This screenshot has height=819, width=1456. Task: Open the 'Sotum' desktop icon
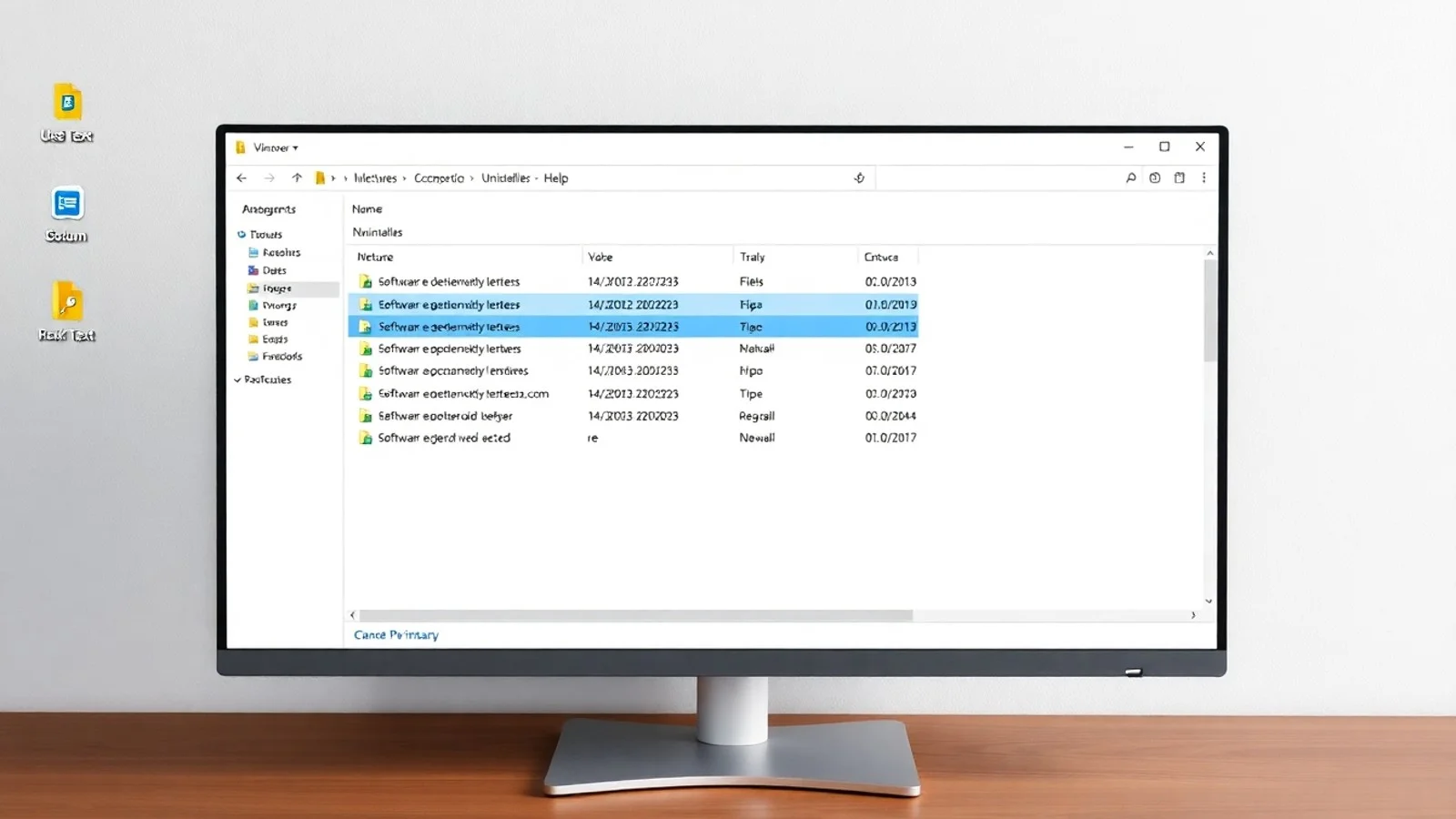click(x=67, y=215)
